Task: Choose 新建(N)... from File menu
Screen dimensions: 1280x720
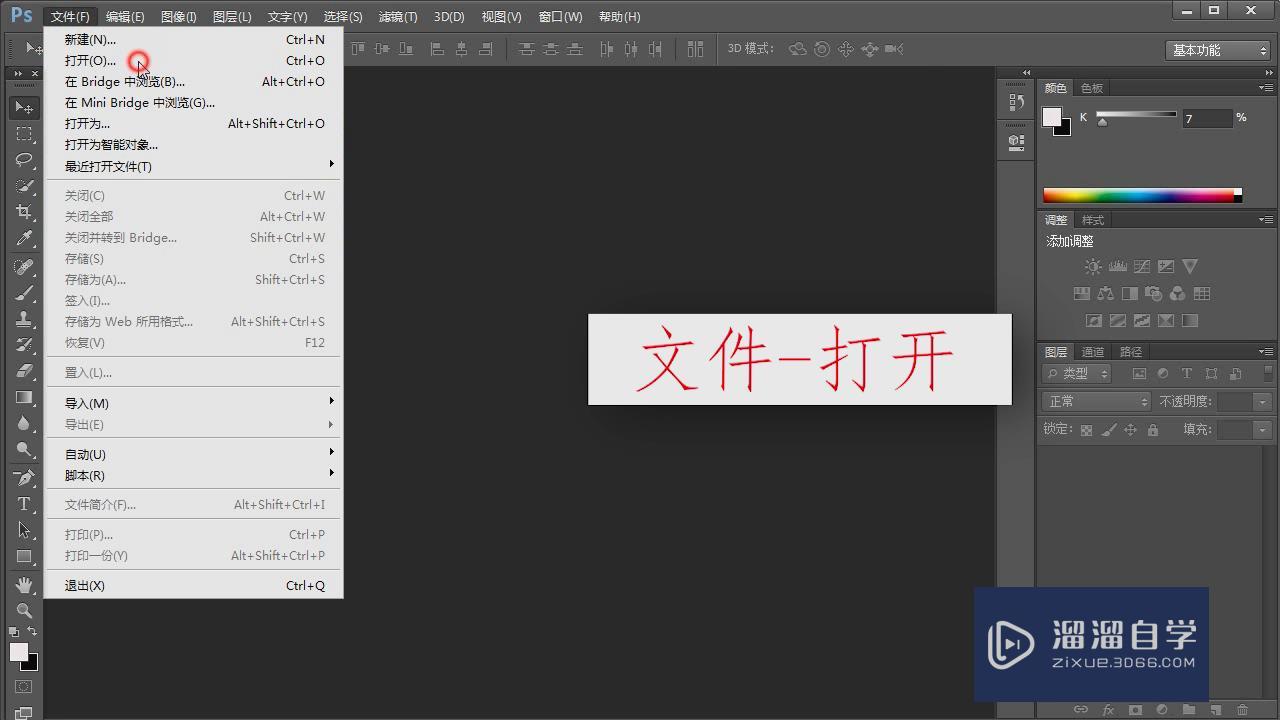Action: pyautogui.click(x=193, y=40)
